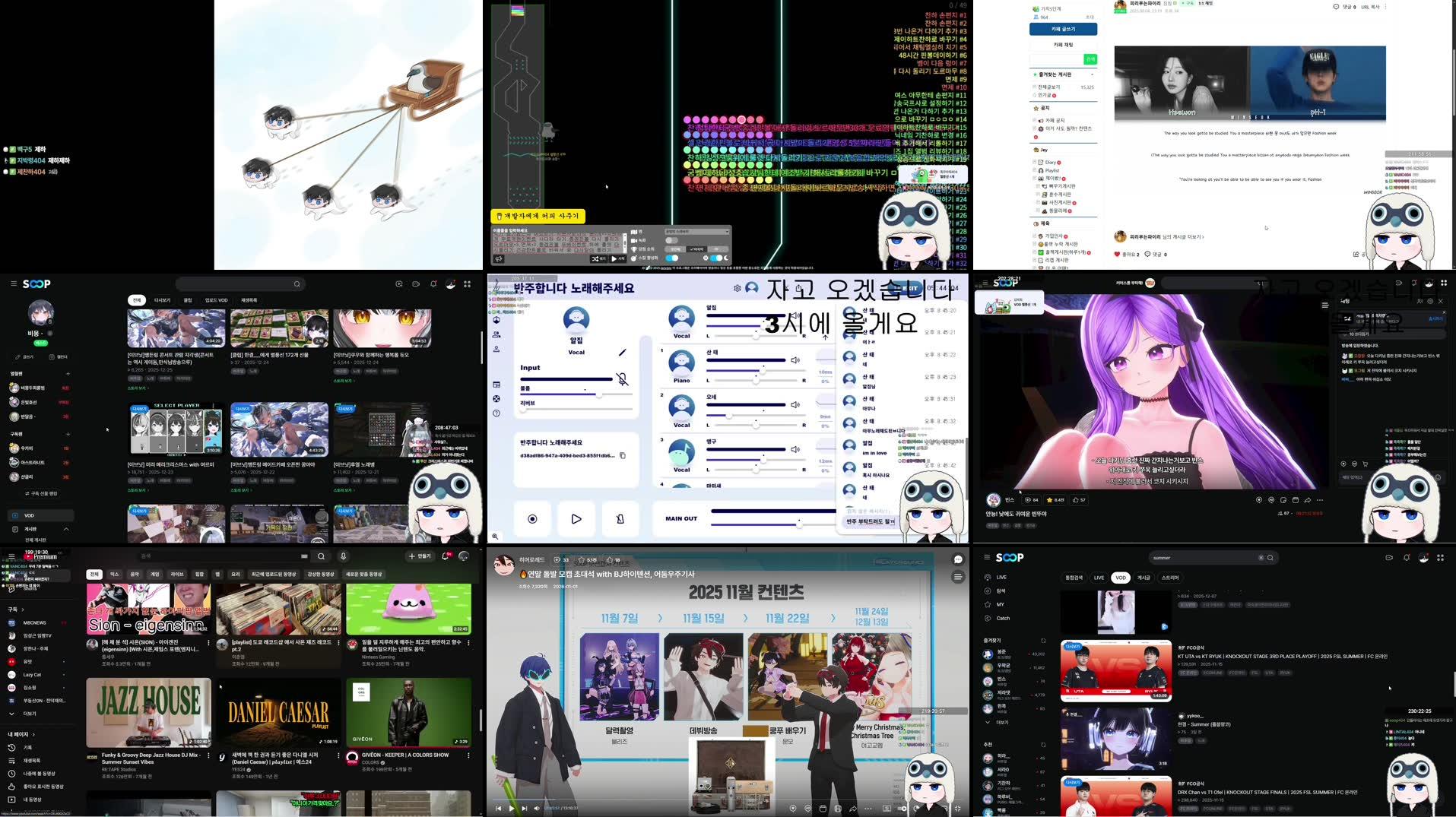Switch to the 게시글 tab in SOOP search
This screenshot has height=817, width=1456.
click(1144, 578)
